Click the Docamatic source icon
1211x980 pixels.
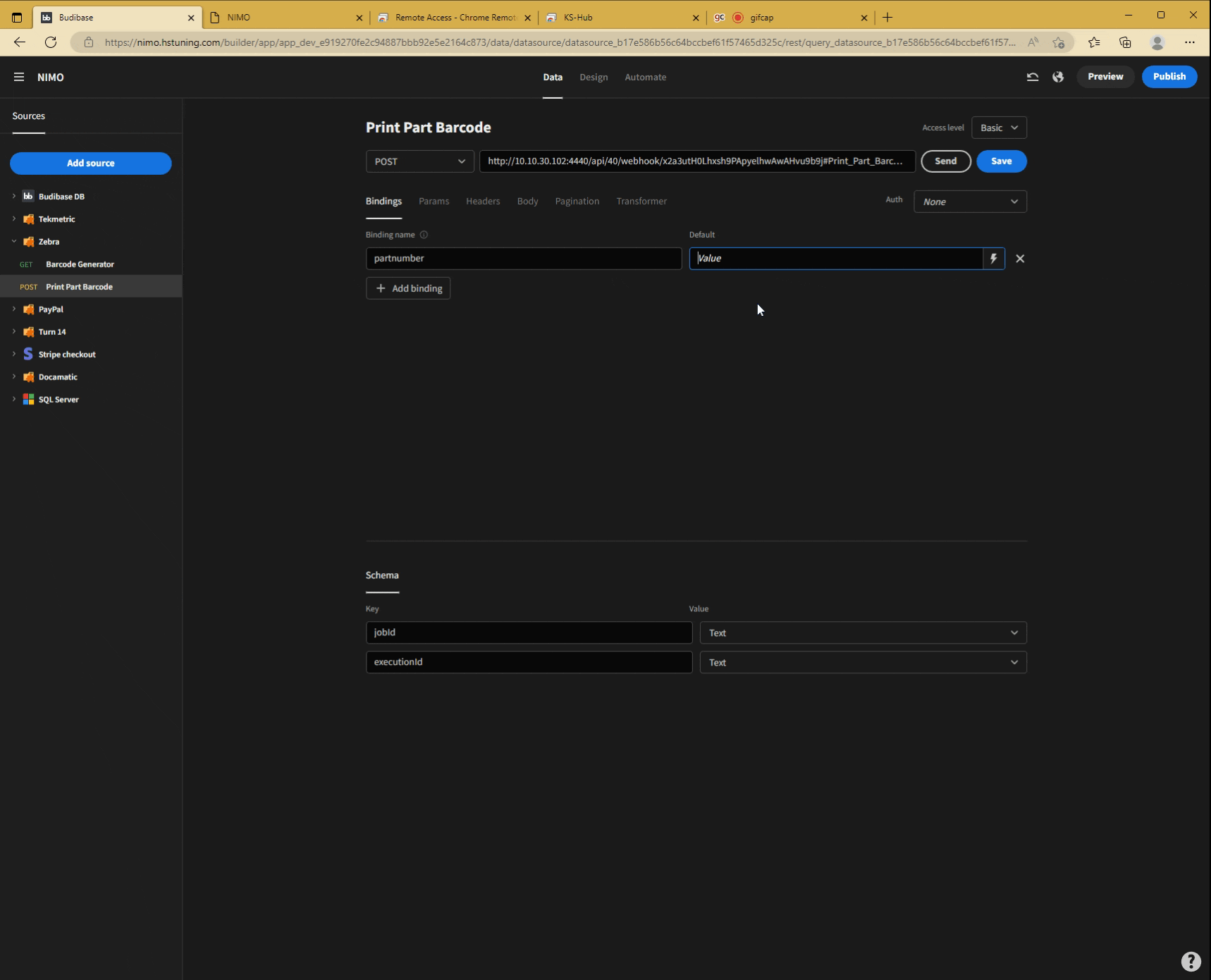(x=28, y=376)
